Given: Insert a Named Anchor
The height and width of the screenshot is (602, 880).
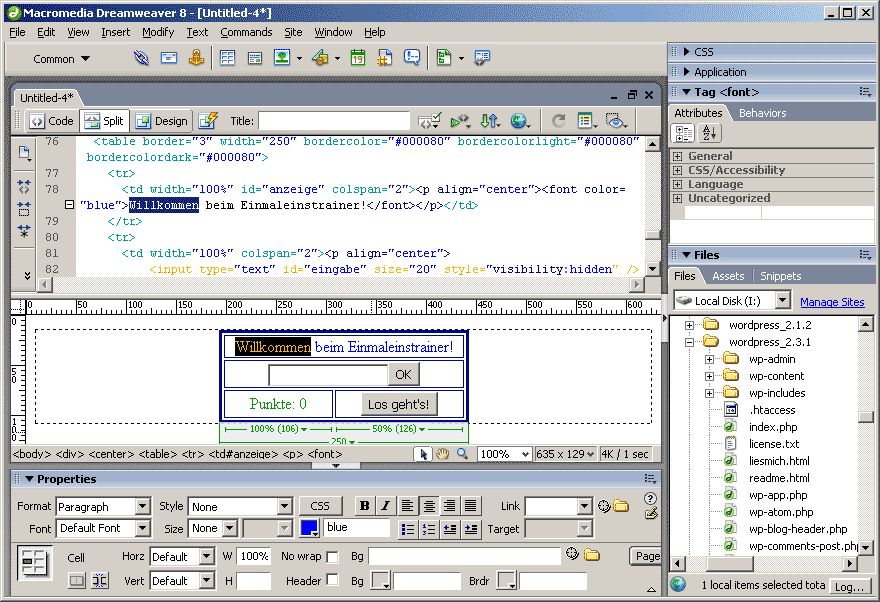Looking at the screenshot, I should click(196, 58).
